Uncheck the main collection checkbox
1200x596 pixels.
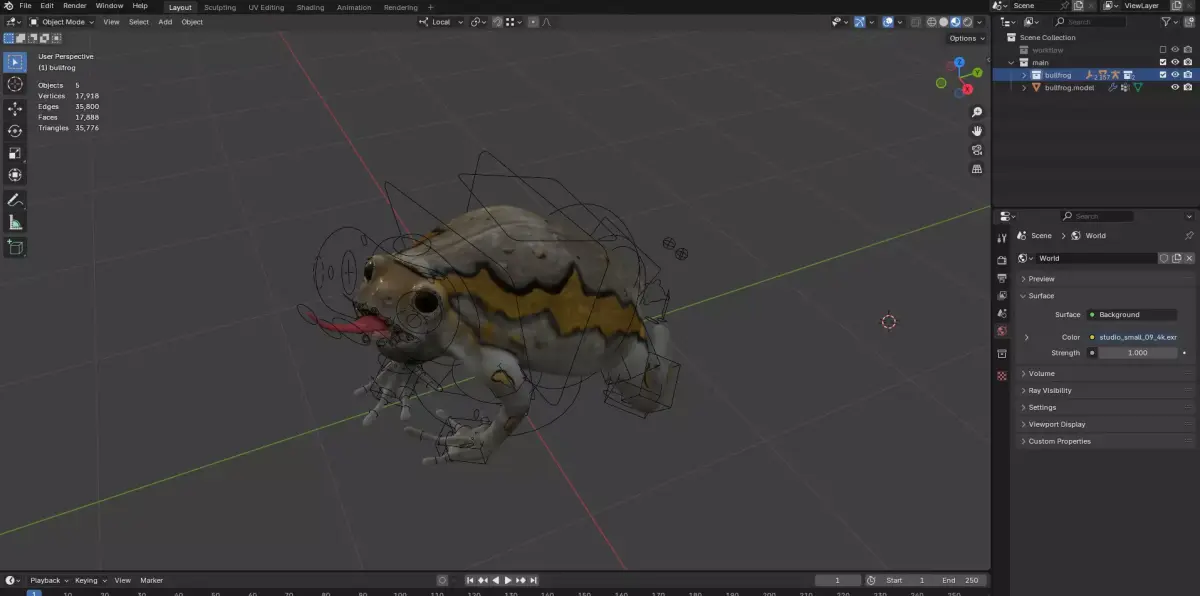click(x=1162, y=62)
